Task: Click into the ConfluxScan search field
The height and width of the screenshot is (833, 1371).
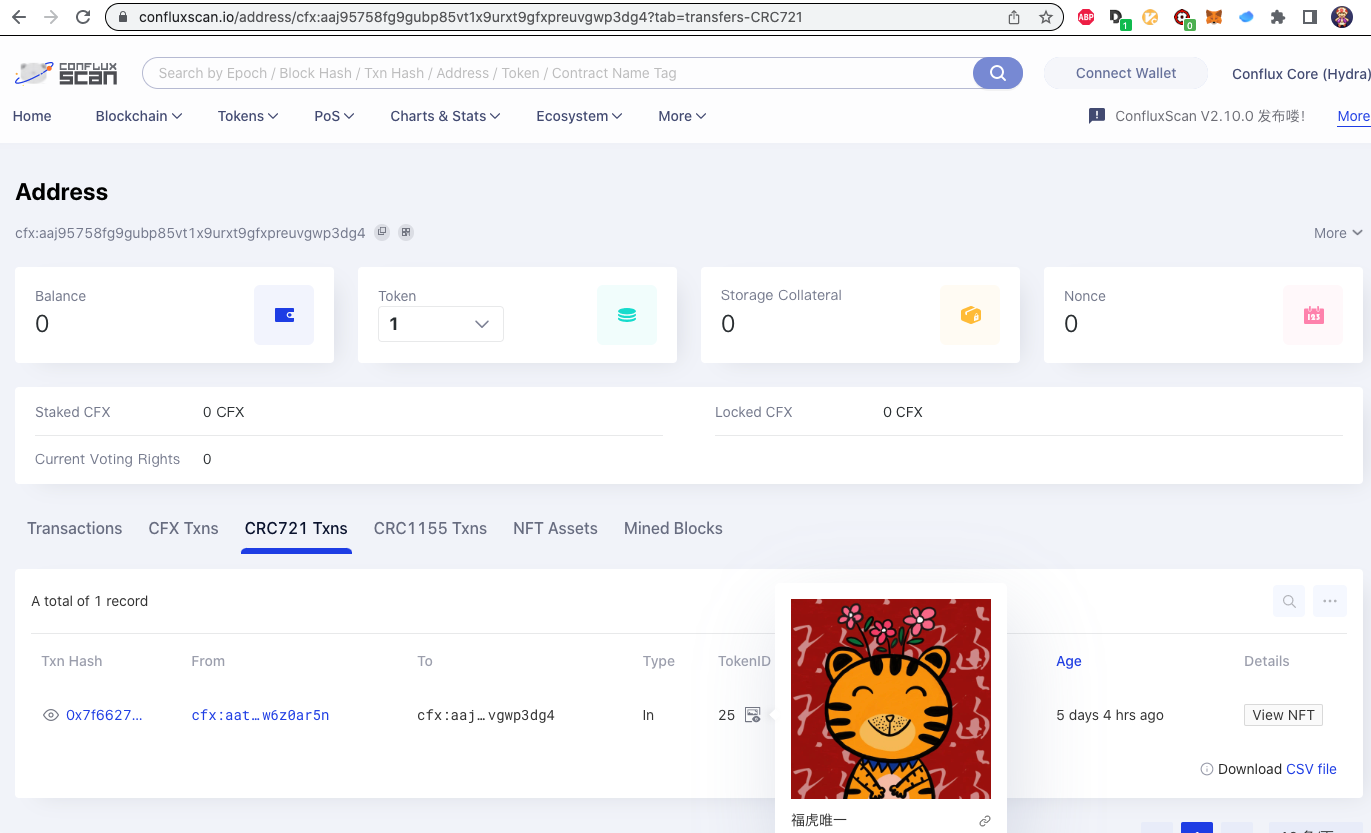Action: [x=560, y=73]
